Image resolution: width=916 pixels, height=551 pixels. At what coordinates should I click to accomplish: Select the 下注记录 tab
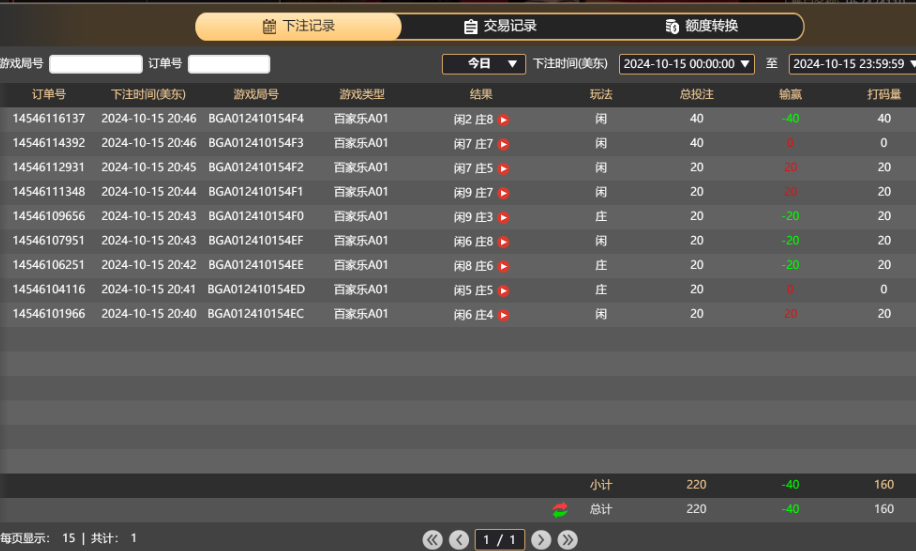coord(298,27)
